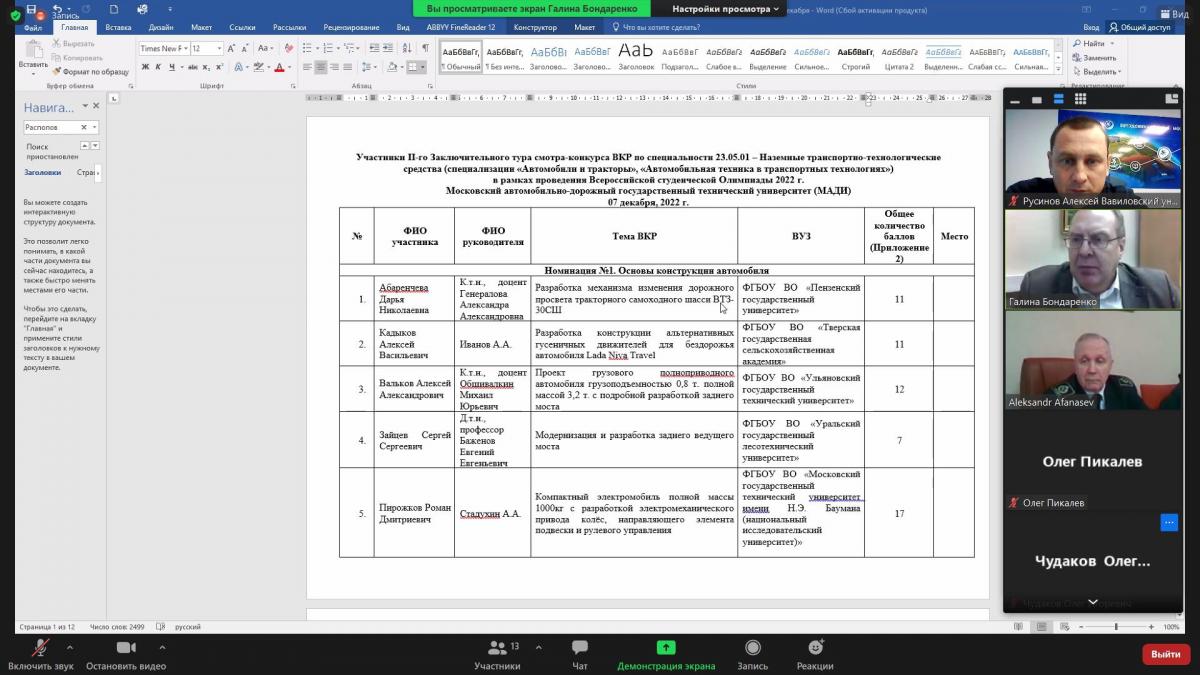
Task: Open ABBYY FineReader 12 tab
Action: pyautogui.click(x=460, y=27)
